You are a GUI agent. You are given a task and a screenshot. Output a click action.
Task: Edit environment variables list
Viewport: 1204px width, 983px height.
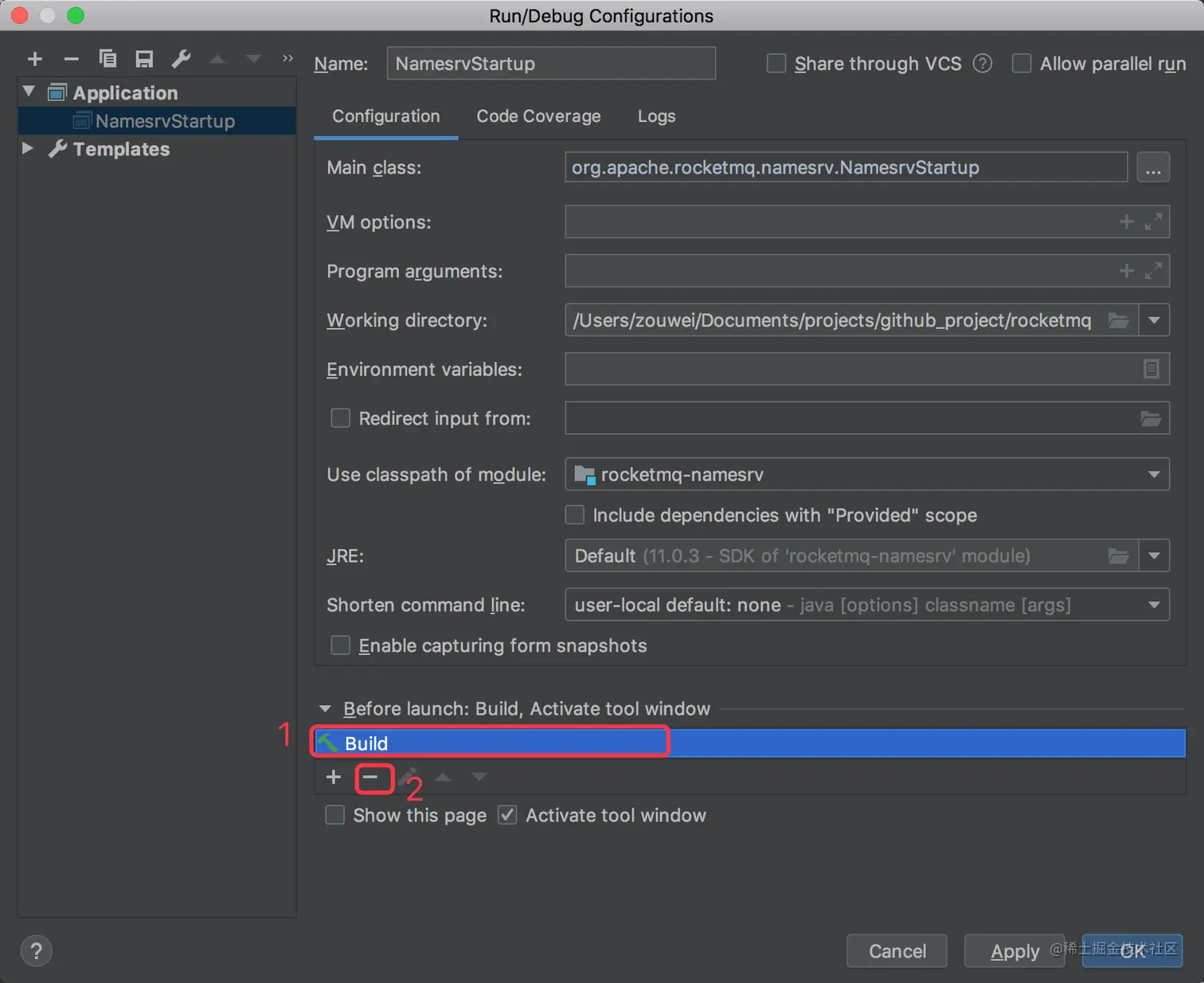click(x=1151, y=369)
